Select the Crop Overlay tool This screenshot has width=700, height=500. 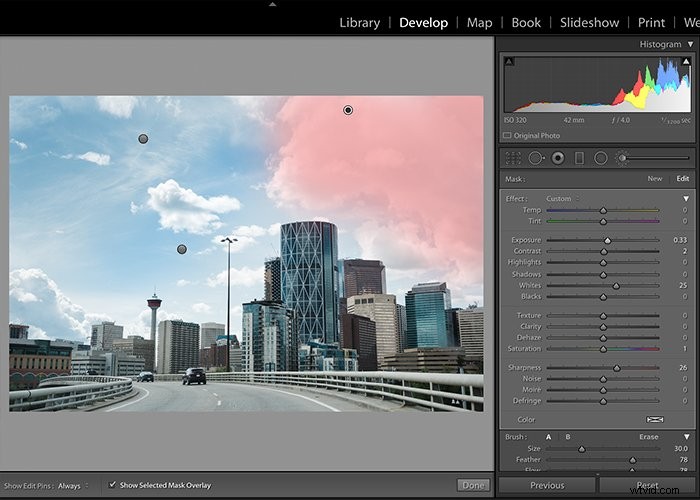[x=513, y=158]
